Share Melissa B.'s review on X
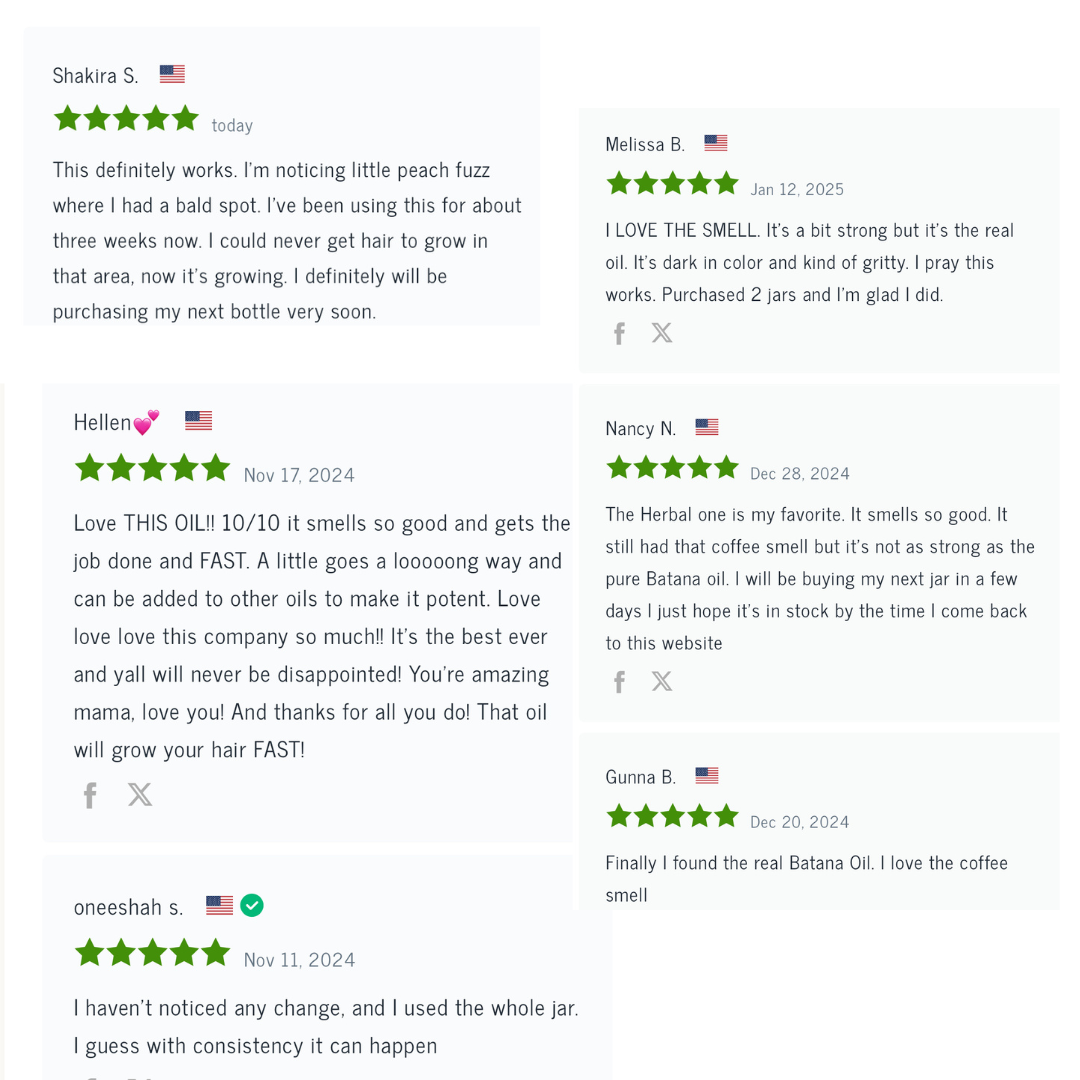1080x1080 pixels. (662, 333)
